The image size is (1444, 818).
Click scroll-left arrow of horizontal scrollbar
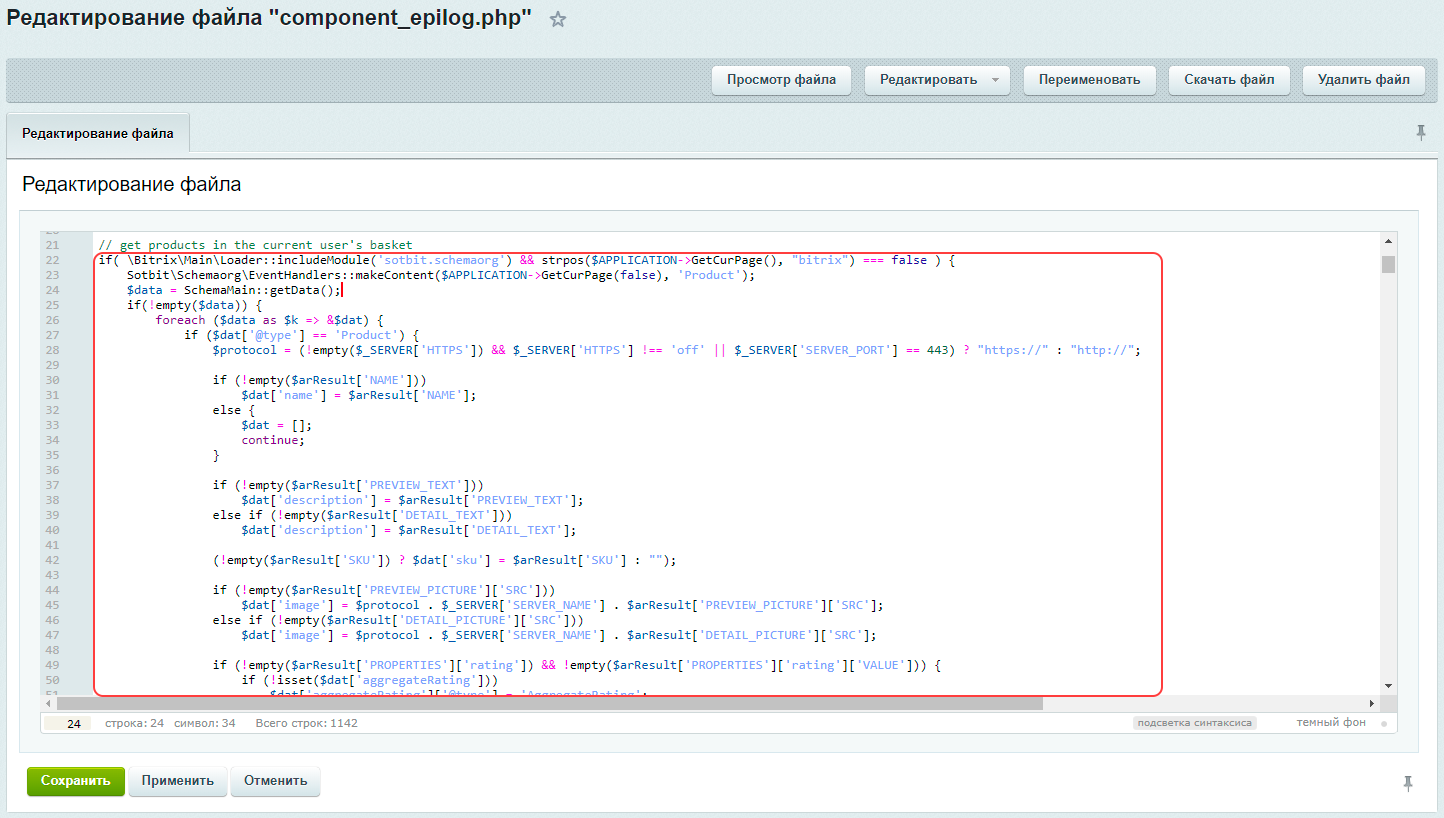(x=50, y=703)
